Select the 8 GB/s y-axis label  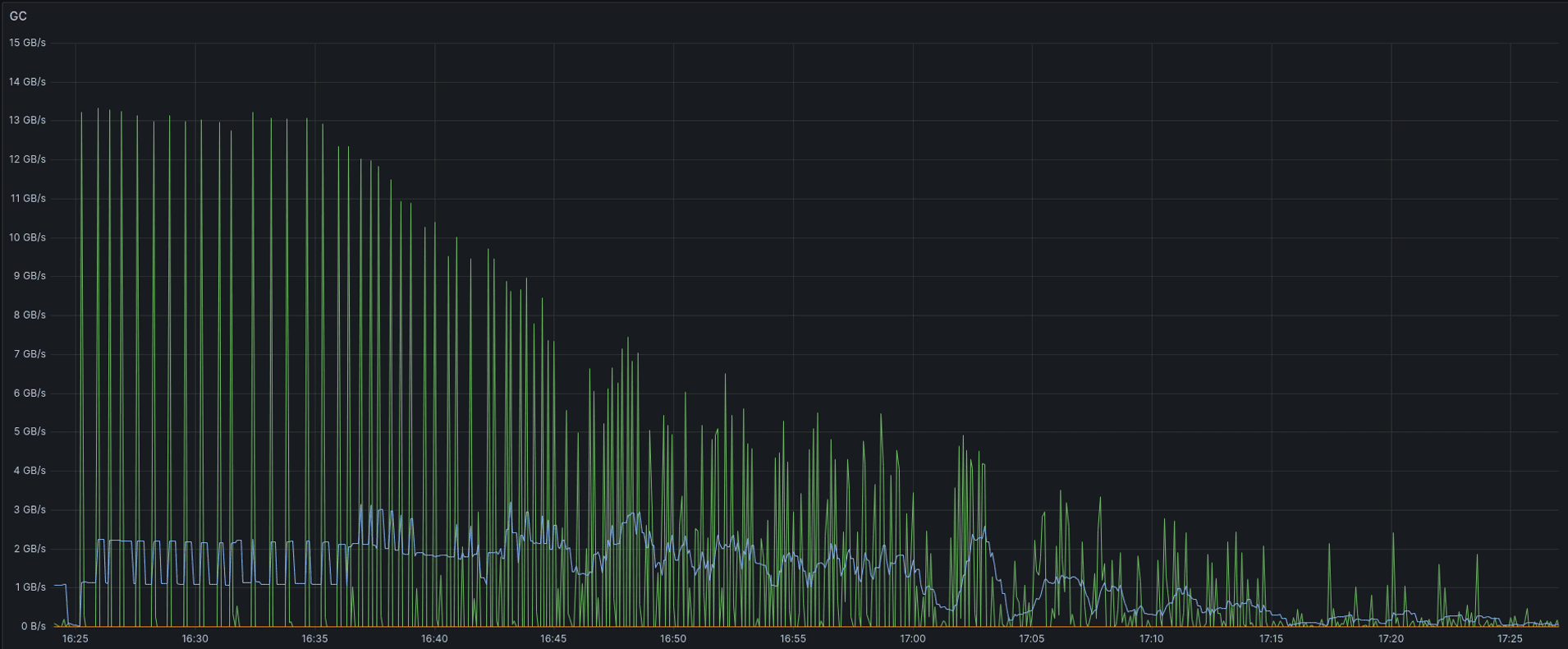click(30, 315)
